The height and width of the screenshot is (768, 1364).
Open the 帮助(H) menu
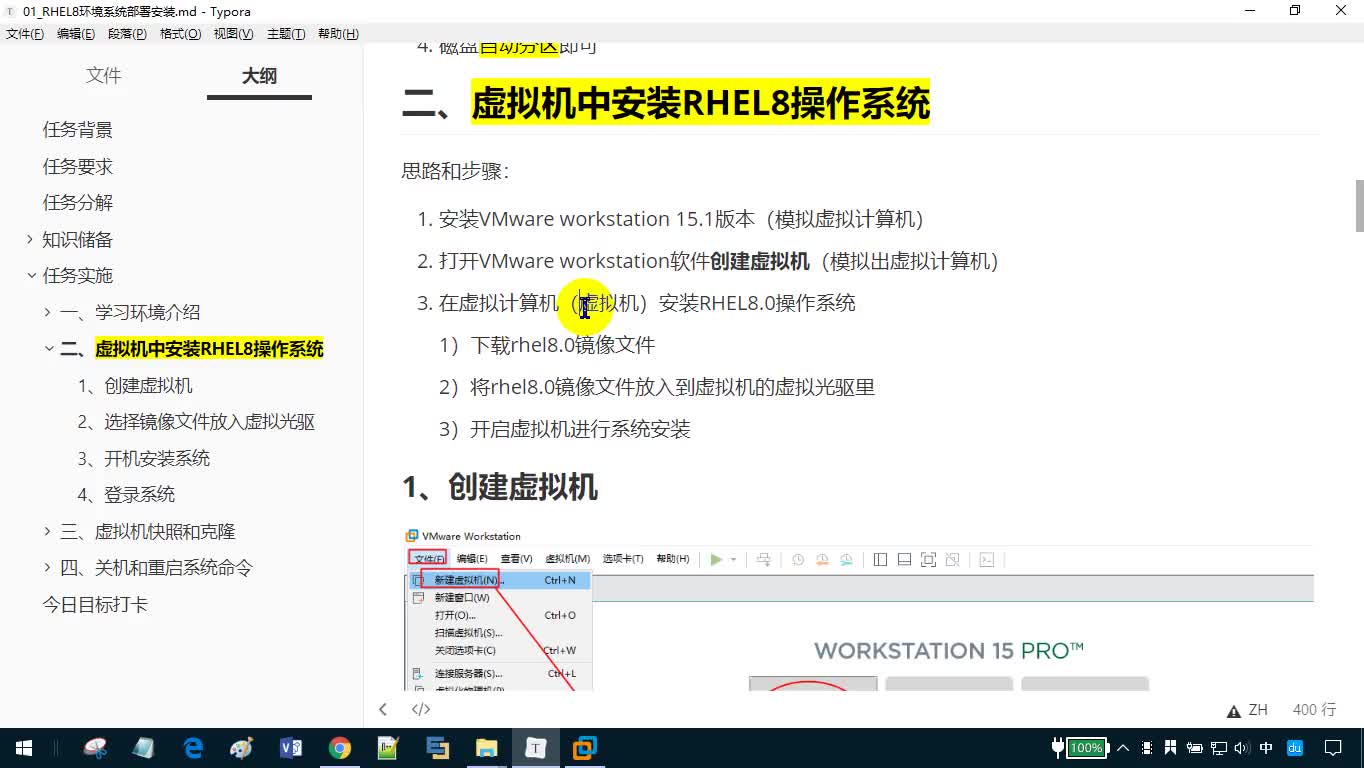pyautogui.click(x=338, y=34)
